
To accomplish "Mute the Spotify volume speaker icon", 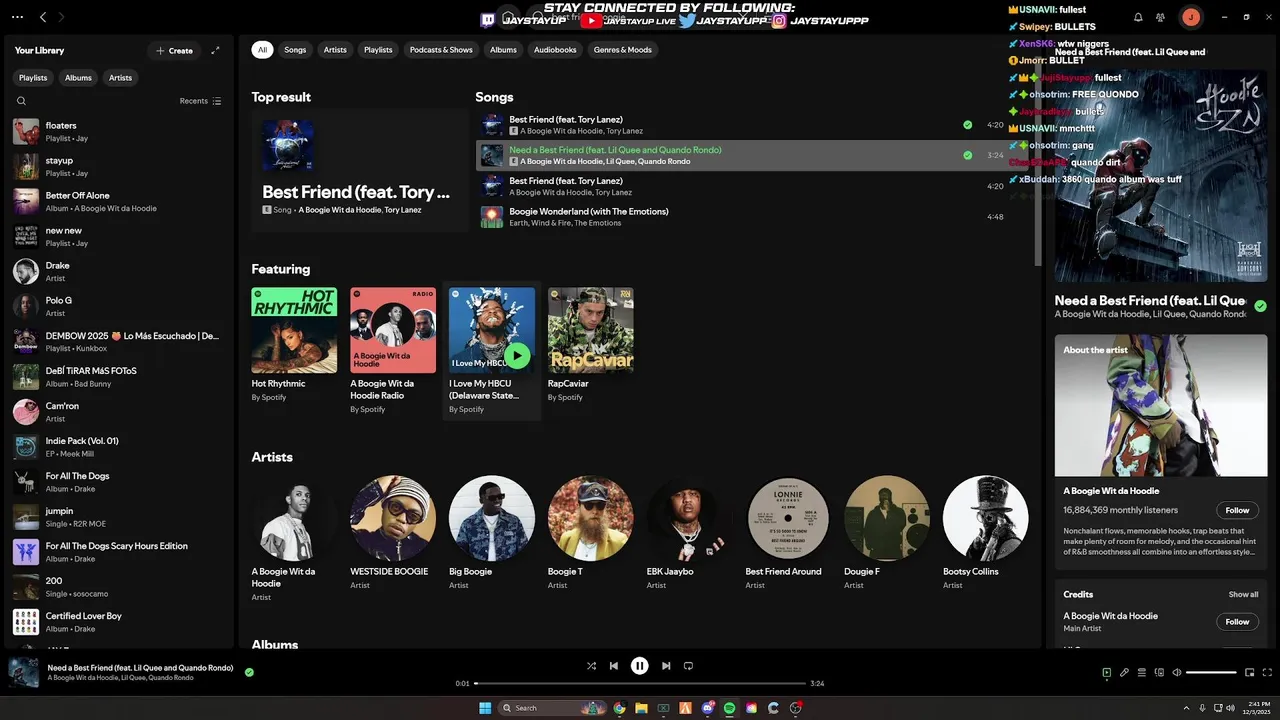I will click(1177, 672).
